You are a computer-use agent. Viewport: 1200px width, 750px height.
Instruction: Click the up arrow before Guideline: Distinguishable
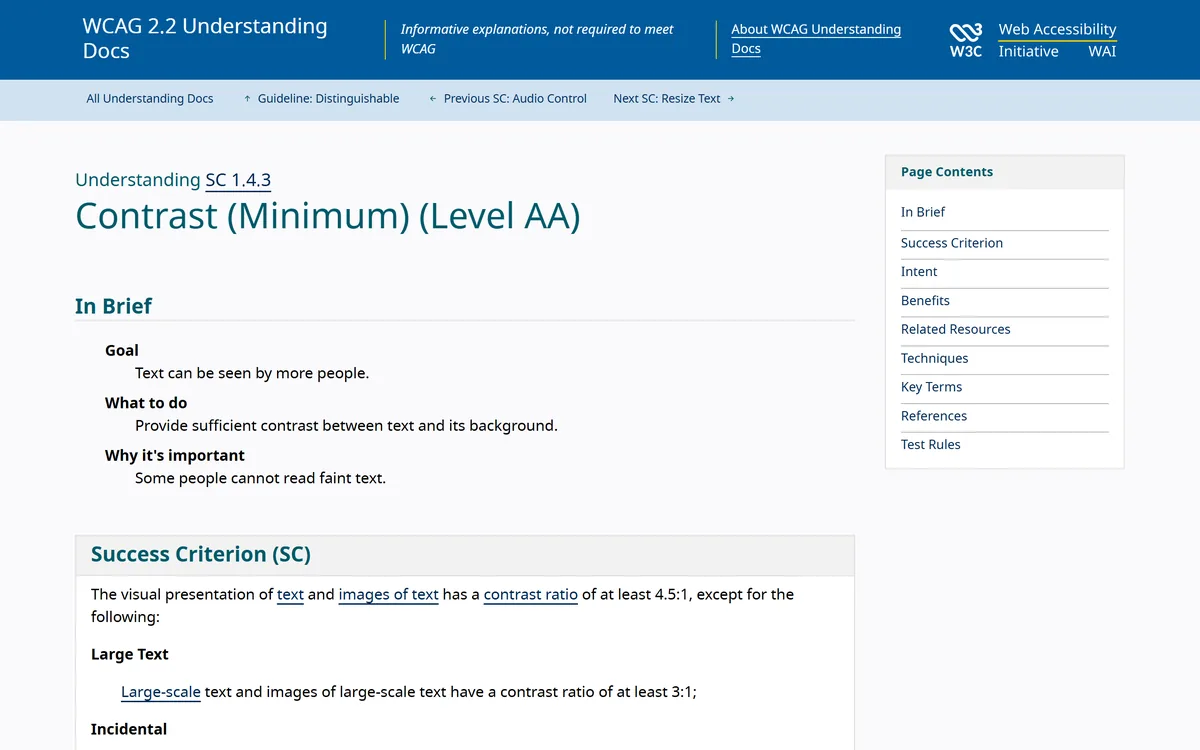pyautogui.click(x=247, y=98)
